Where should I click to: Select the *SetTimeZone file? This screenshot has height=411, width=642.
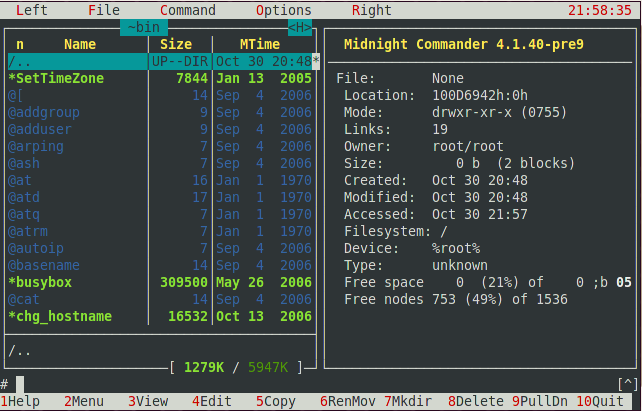(162, 78)
